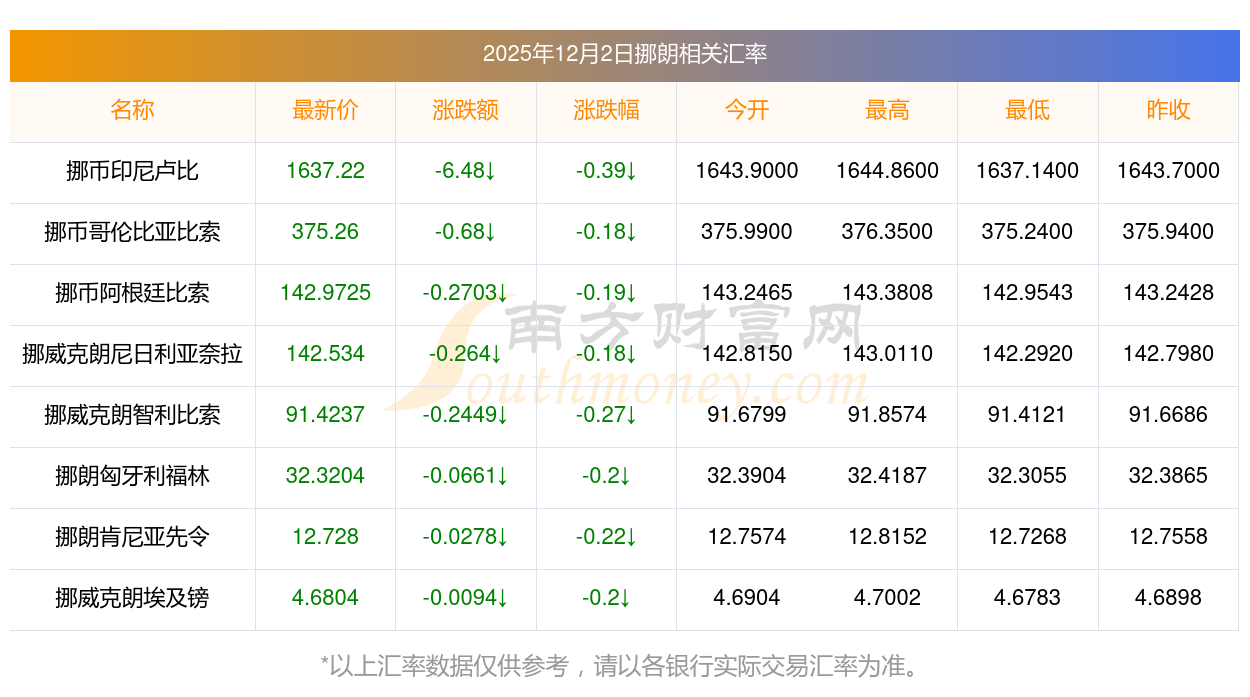
Task: Select the 涨跌幅 column header
Action: pos(606,110)
